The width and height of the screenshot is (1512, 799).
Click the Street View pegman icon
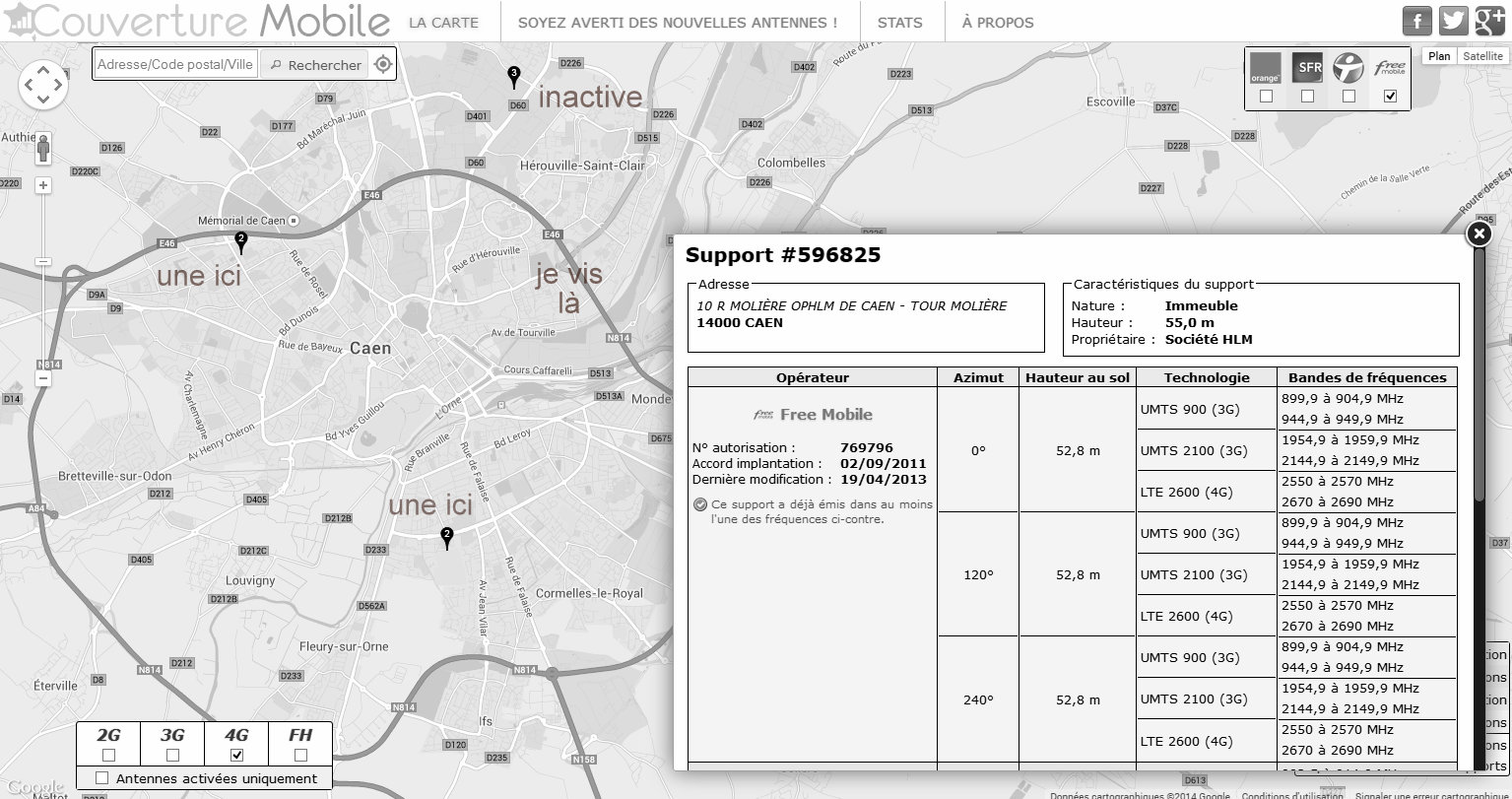pos(43,151)
